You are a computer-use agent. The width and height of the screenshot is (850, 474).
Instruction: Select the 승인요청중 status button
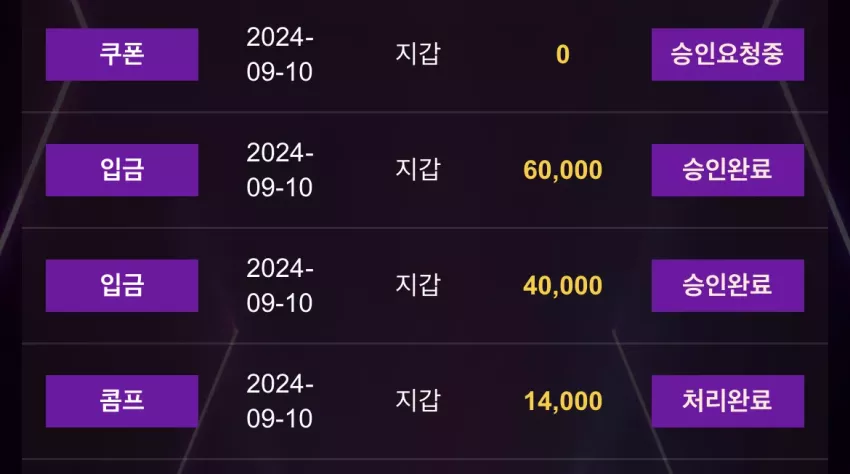pos(727,54)
